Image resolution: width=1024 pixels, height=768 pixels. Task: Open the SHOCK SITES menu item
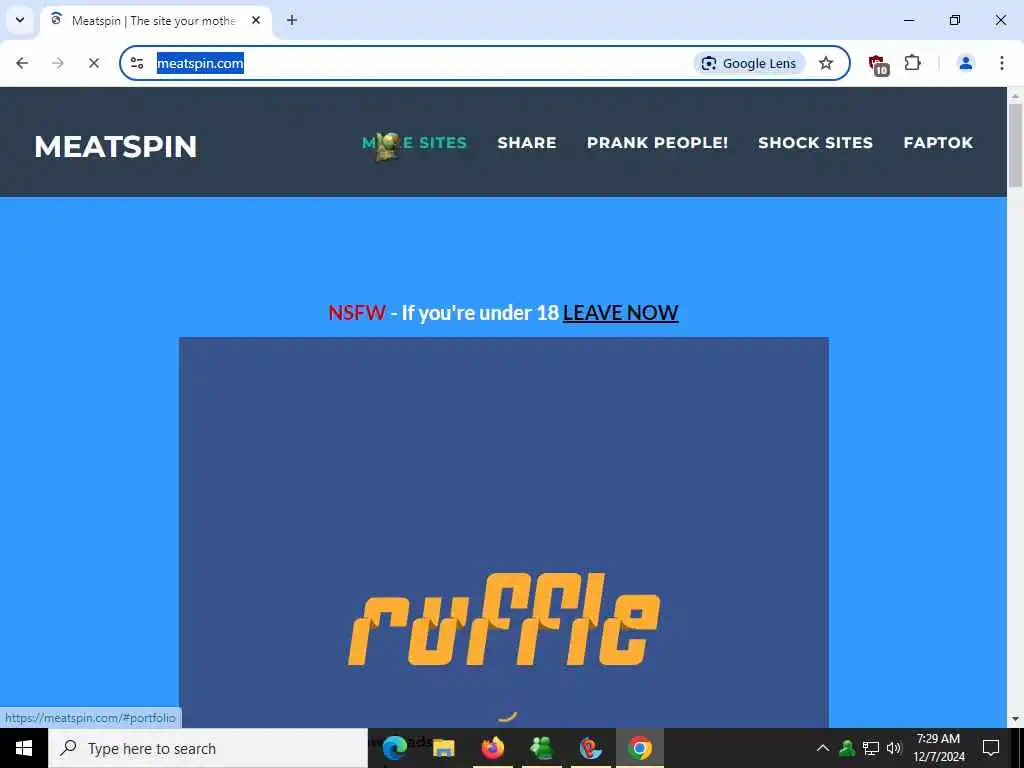pos(816,142)
